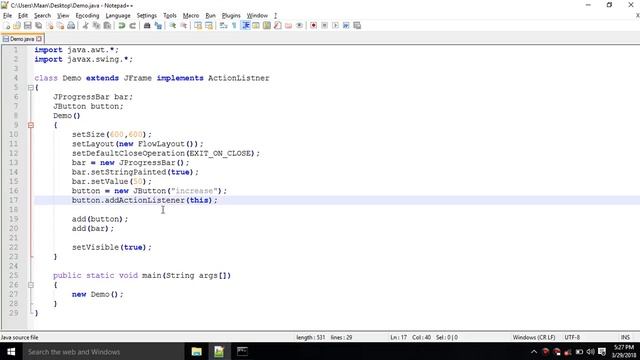The height and width of the screenshot is (360, 640).
Task: Open File Explorer from taskbar
Action: pyautogui.click(x=196, y=352)
